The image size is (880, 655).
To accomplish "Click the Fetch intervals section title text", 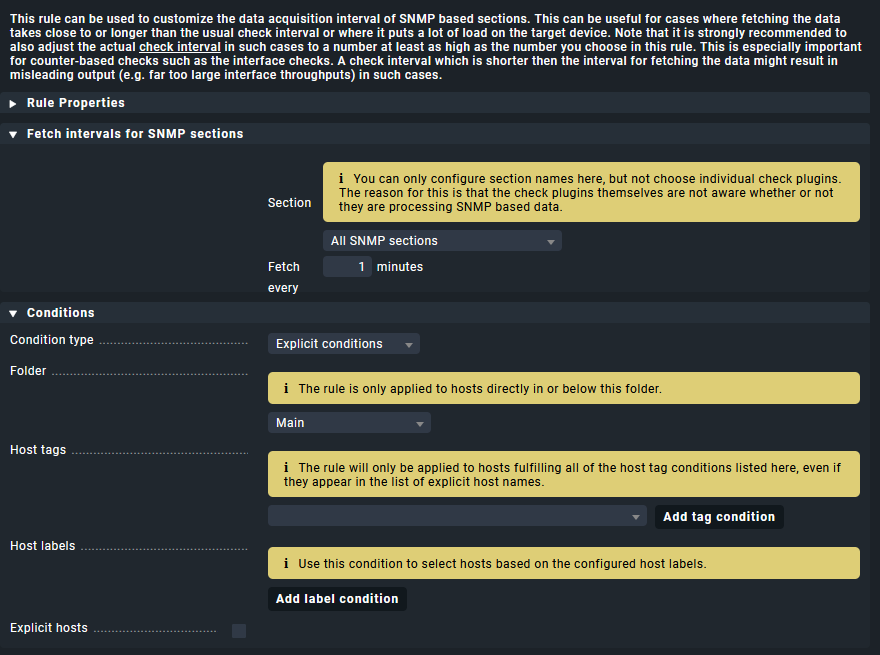I will (x=135, y=134).
